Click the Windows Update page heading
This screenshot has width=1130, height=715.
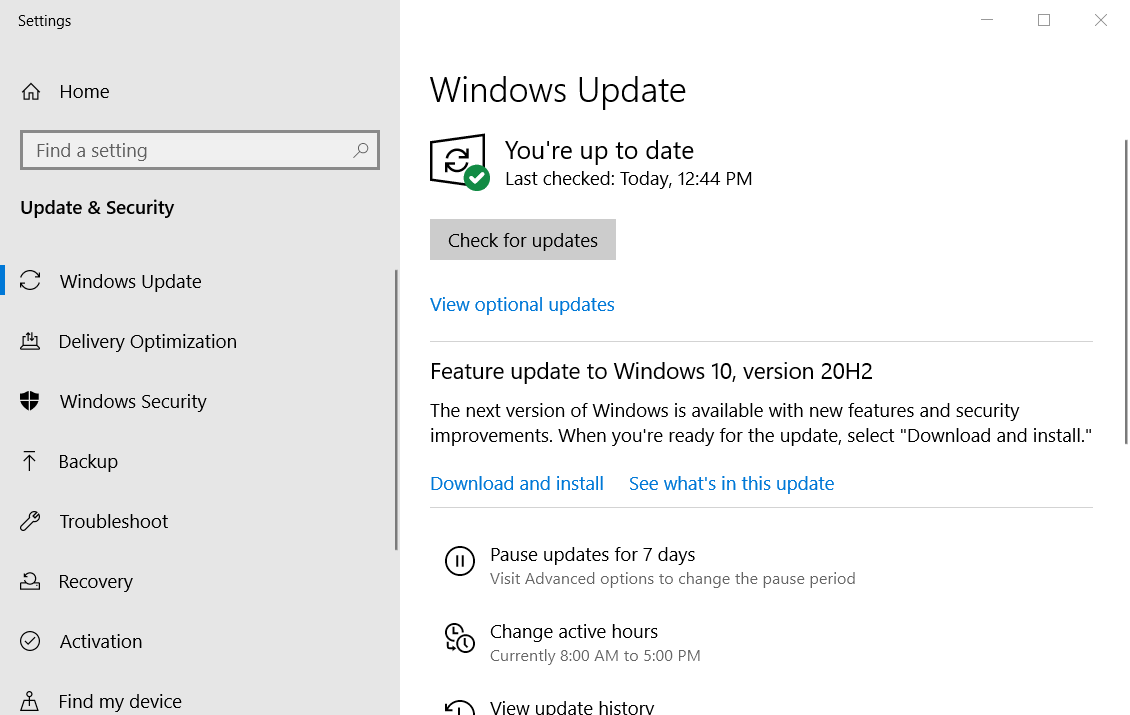click(558, 90)
